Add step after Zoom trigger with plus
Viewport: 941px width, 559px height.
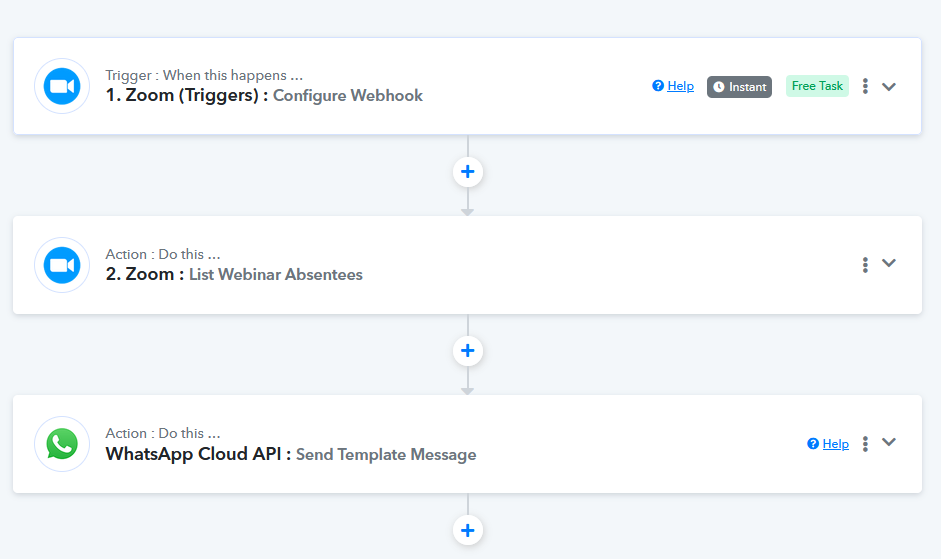pos(467,172)
